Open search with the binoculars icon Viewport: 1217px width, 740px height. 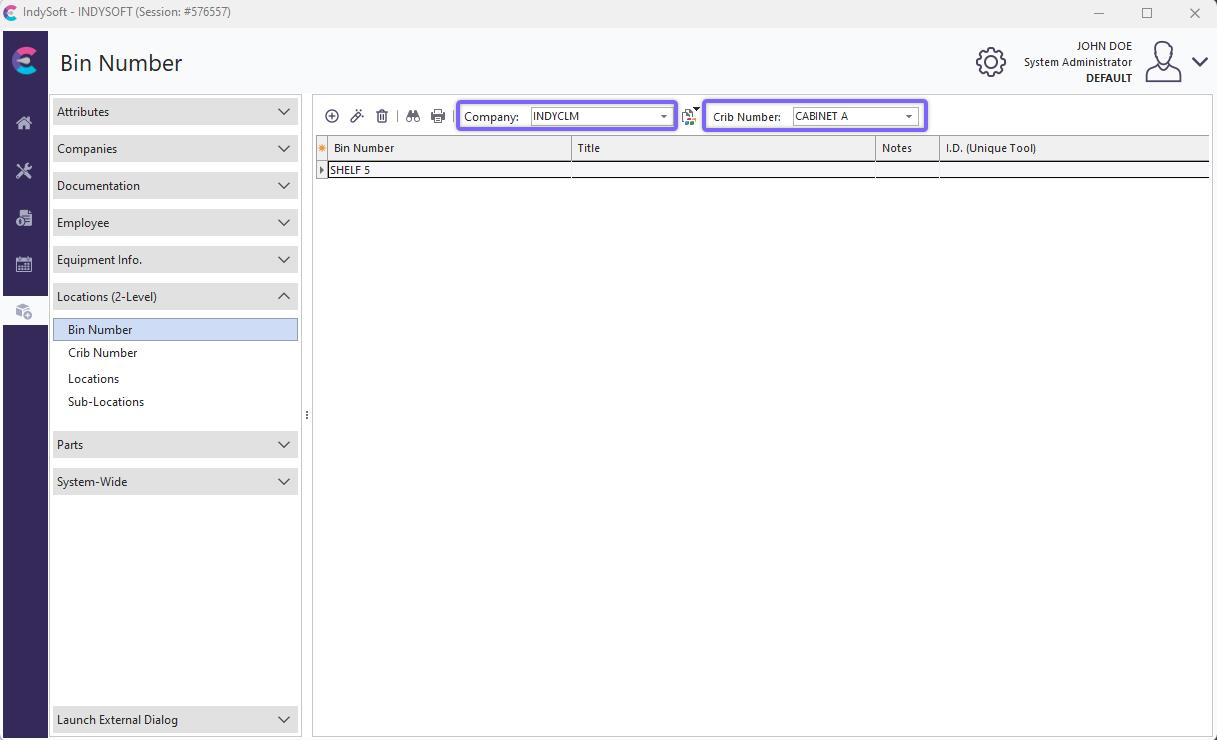413,116
